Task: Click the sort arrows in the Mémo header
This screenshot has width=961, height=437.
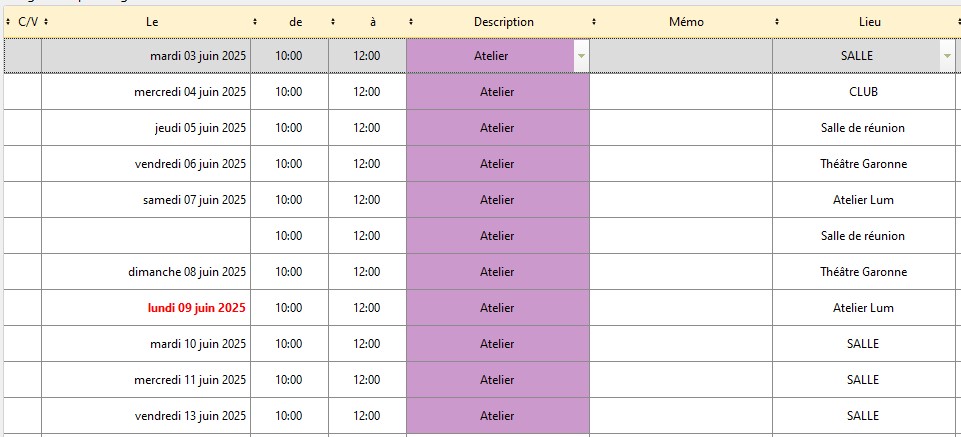Action: click(x=777, y=21)
